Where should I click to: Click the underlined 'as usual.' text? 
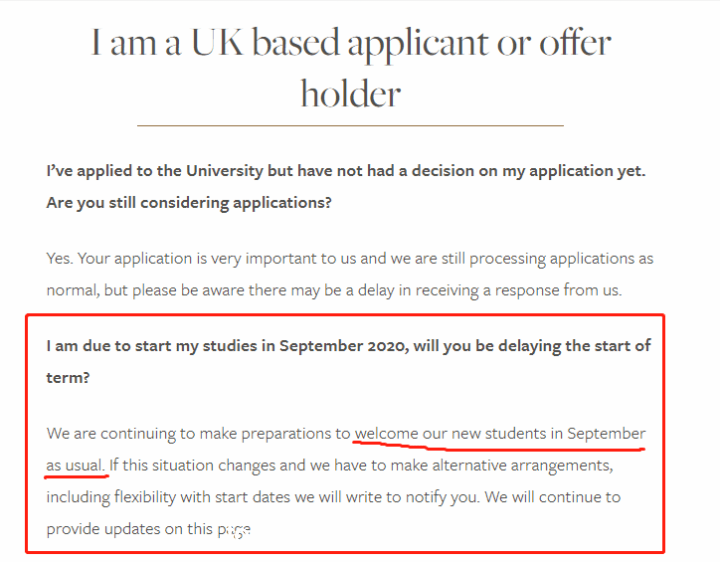click(76, 466)
